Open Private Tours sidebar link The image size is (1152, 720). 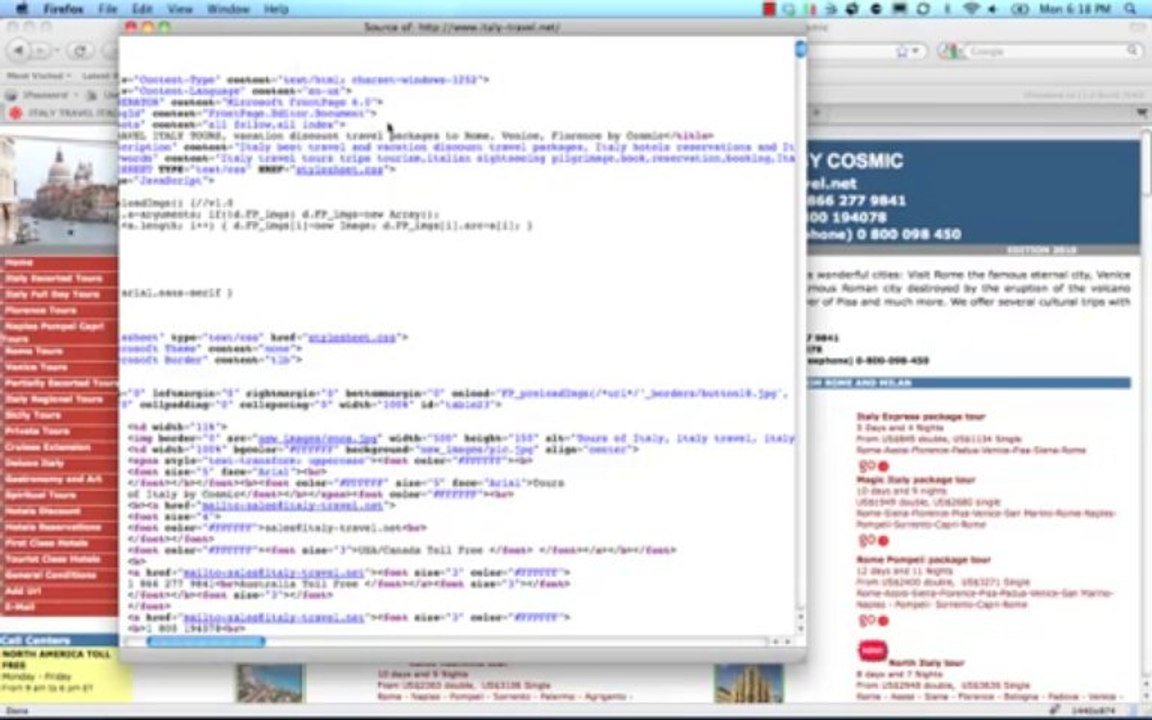(x=37, y=431)
